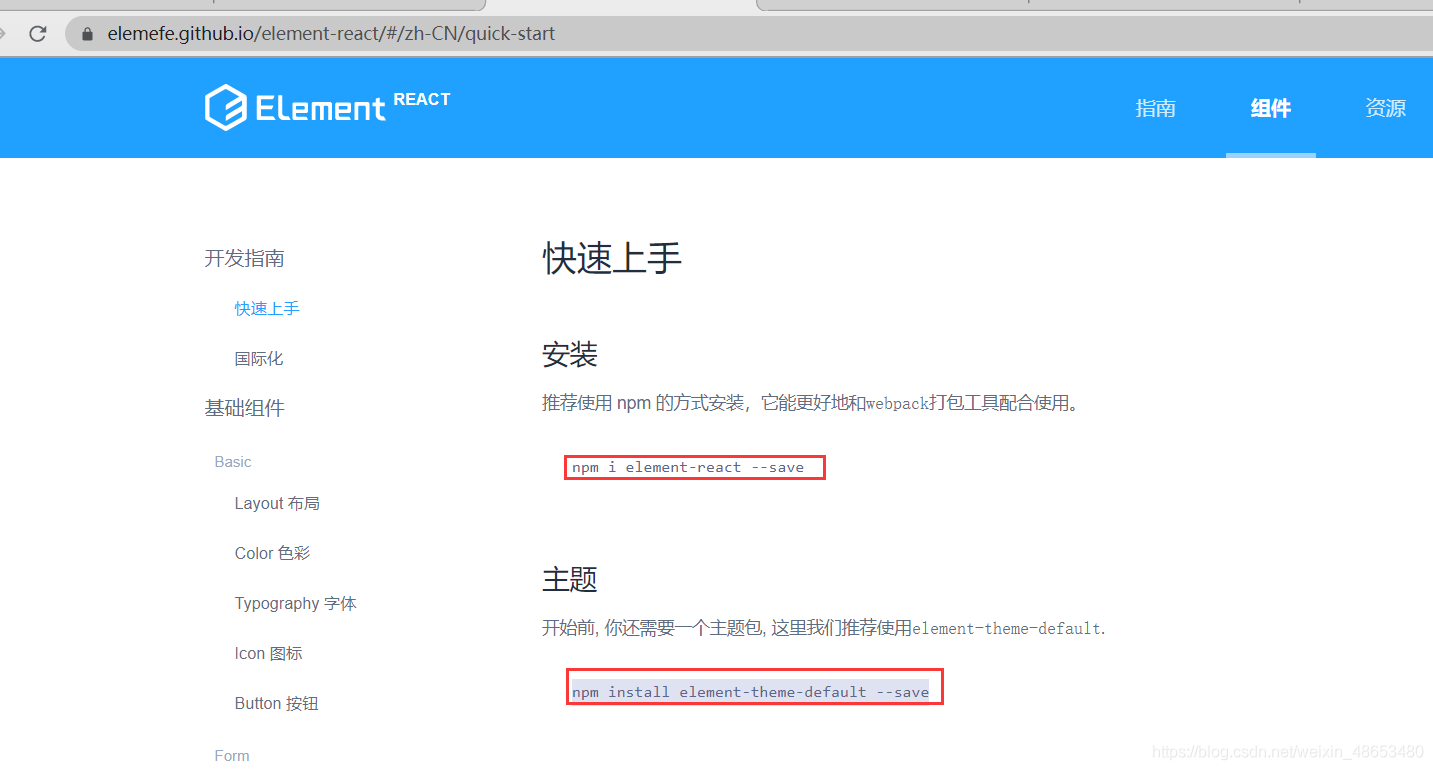Click the npm install element-theme-default code
The width and height of the screenshot is (1433, 770).
(x=750, y=692)
